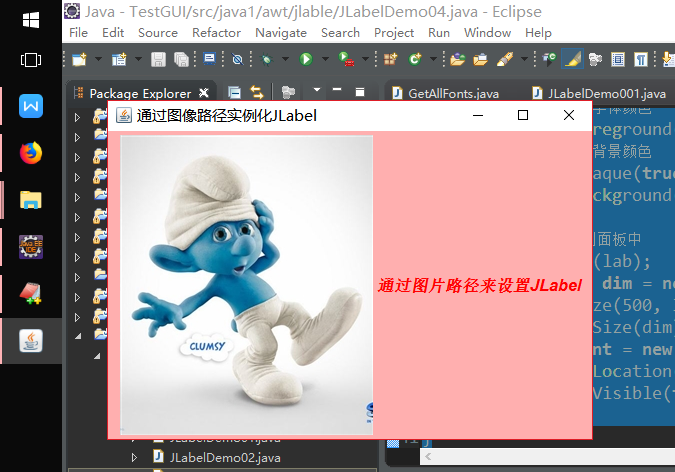Viewport: 675px width, 472px height.
Task: Open Package Explorer View Menu triangle
Action: tap(317, 90)
